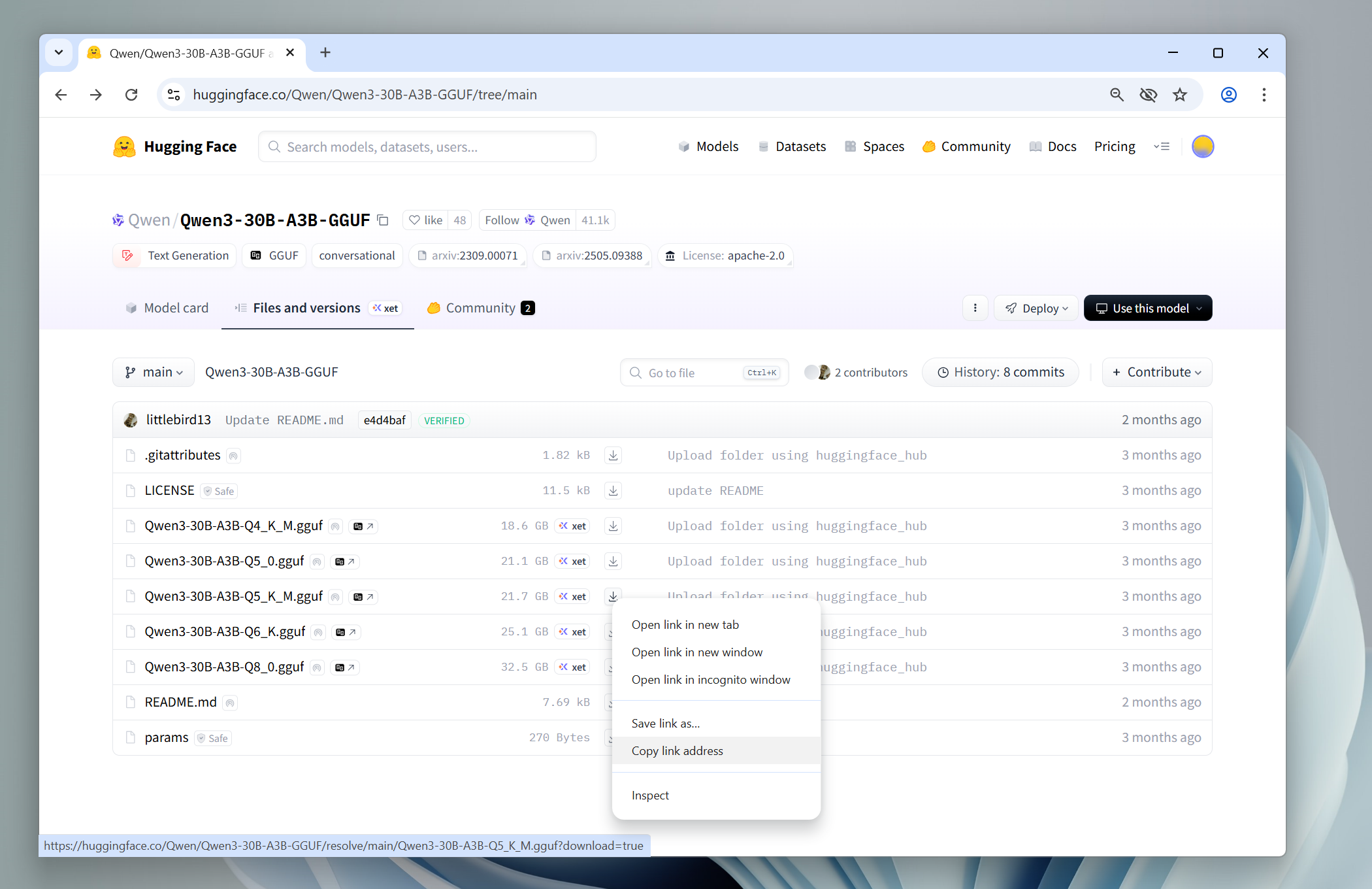Open the Deploy dropdown
This screenshot has width=1372, height=889.
click(1037, 308)
